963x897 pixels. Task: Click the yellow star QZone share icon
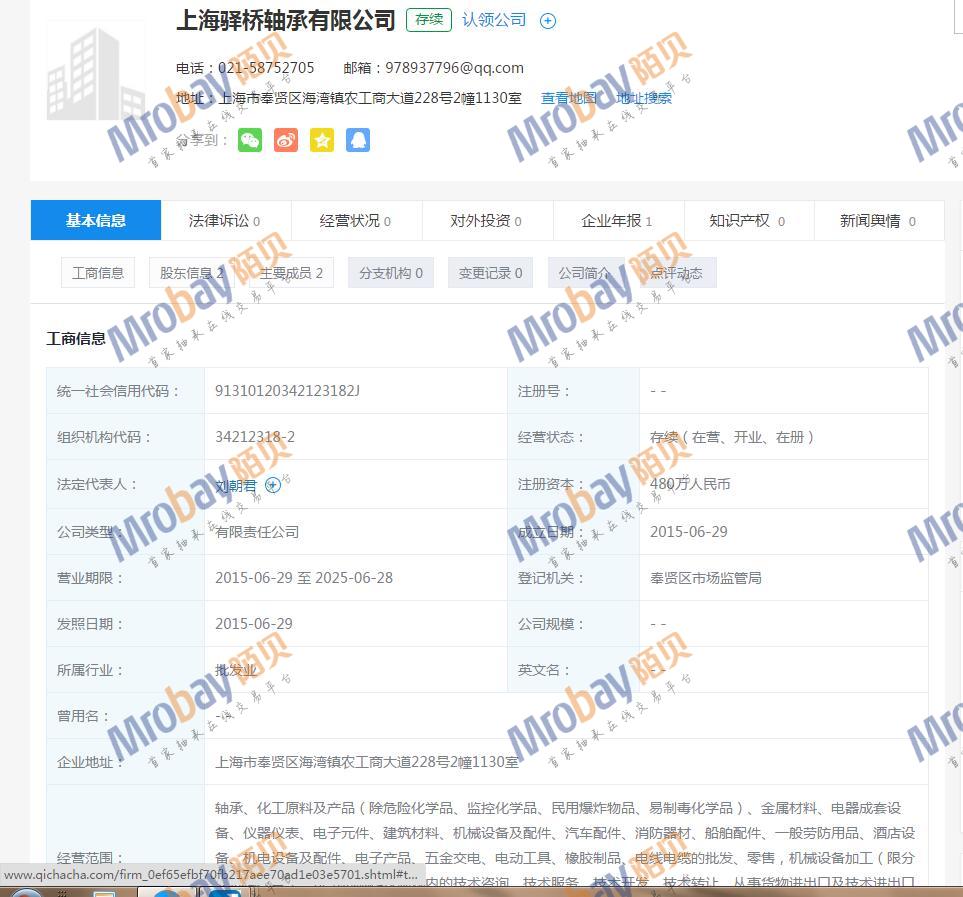click(x=322, y=140)
